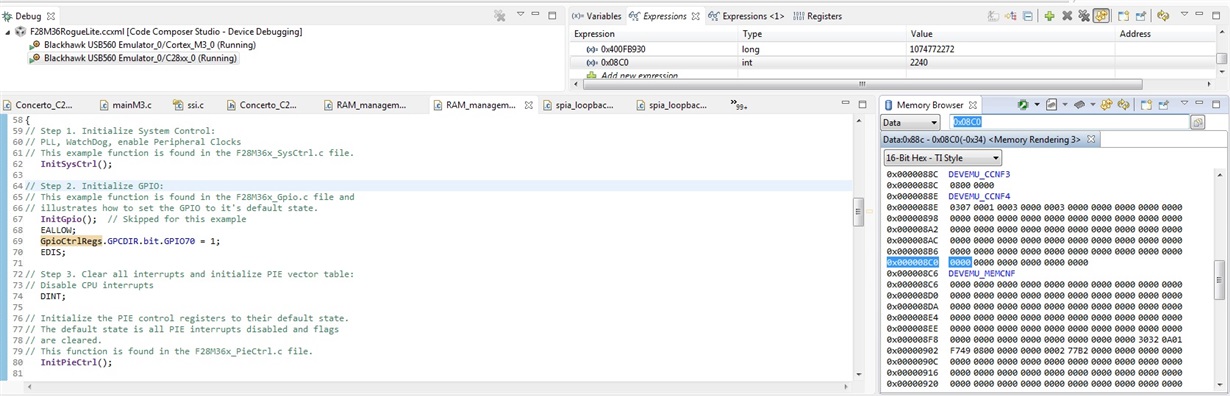Close the Memory Rendering 3 tab
This screenshot has width=1230, height=396.
(x=1091, y=139)
